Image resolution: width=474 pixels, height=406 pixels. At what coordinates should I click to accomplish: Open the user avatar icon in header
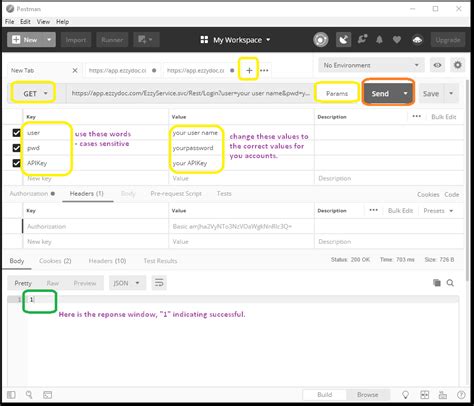(x=417, y=40)
